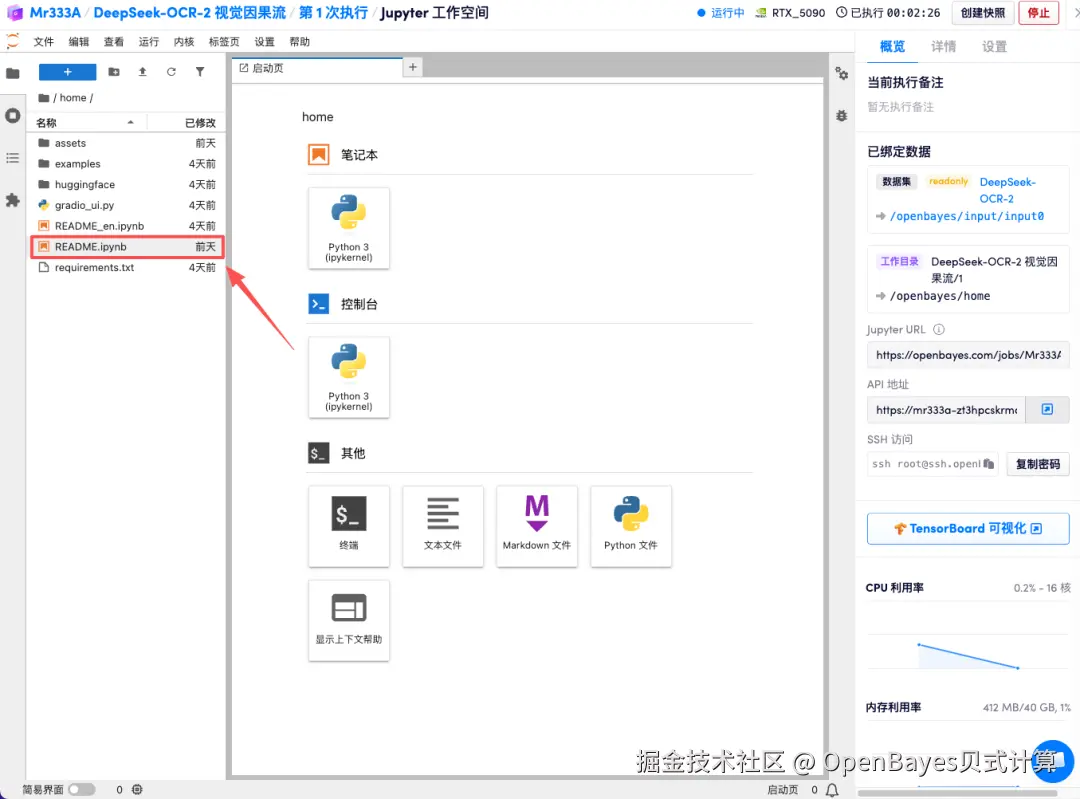Switch to the 概览 tab

892,46
